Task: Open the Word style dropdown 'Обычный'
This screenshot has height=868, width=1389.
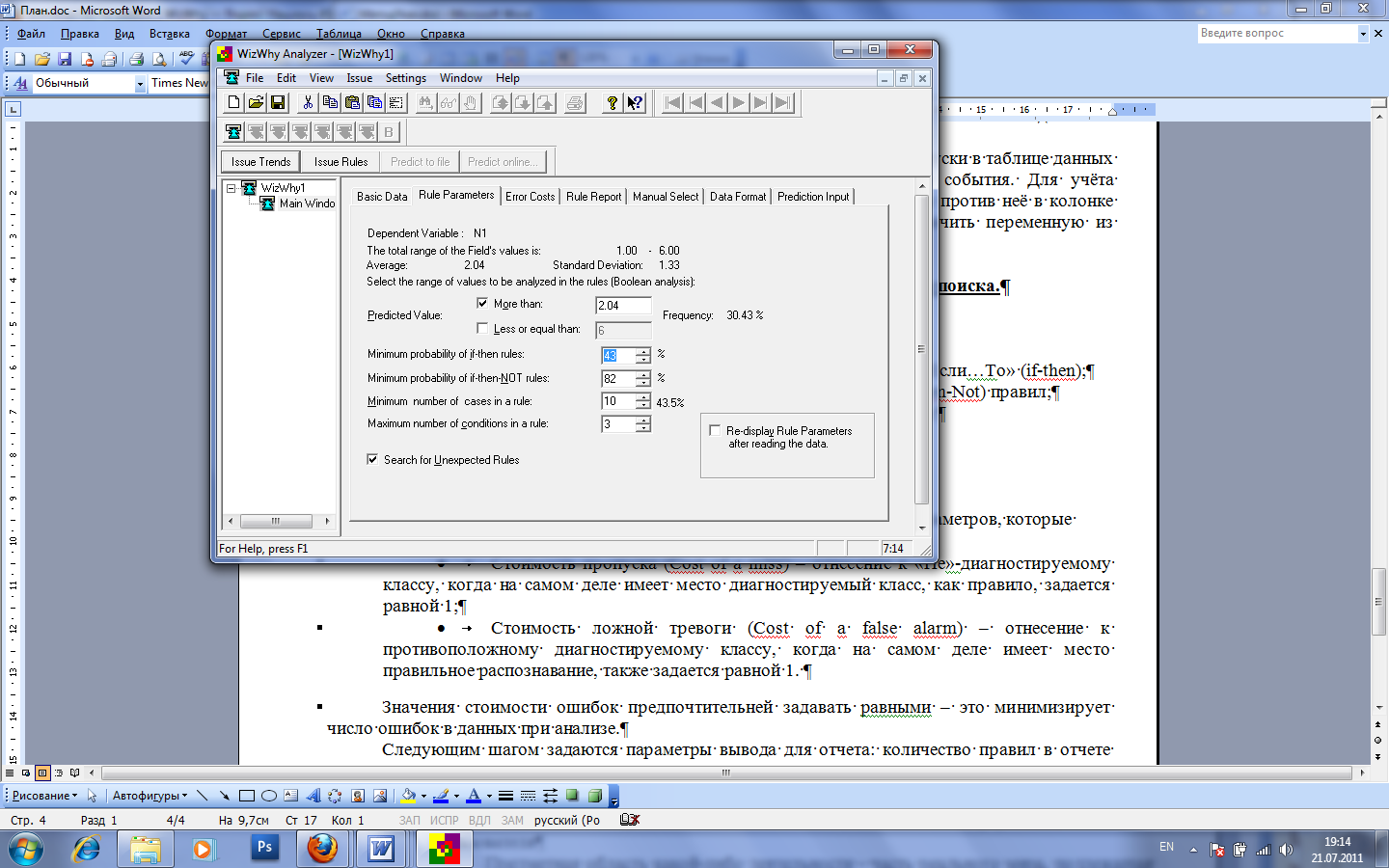Action: [140, 84]
